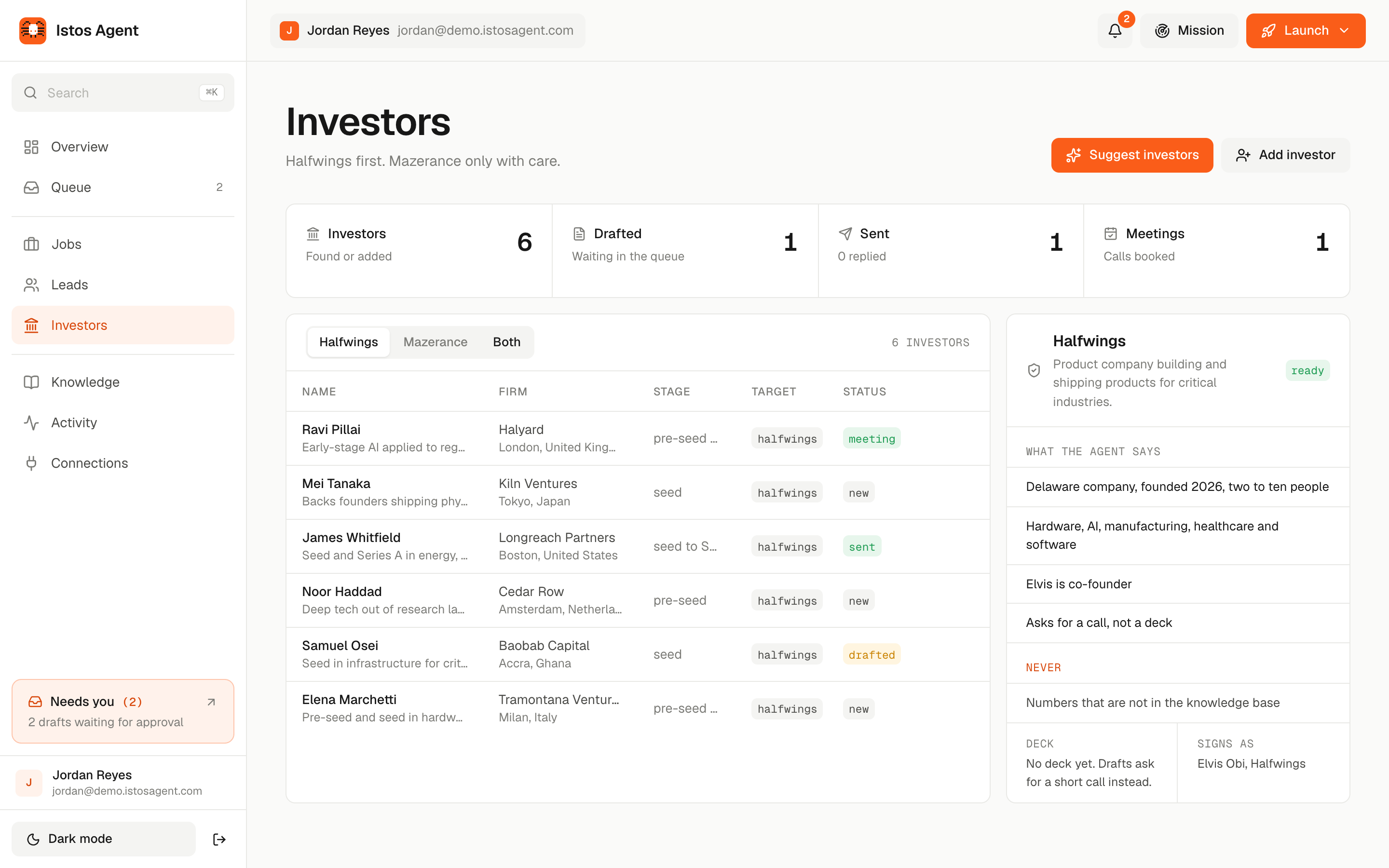
Task: Switch to the Halfwings tab
Action: point(348,342)
